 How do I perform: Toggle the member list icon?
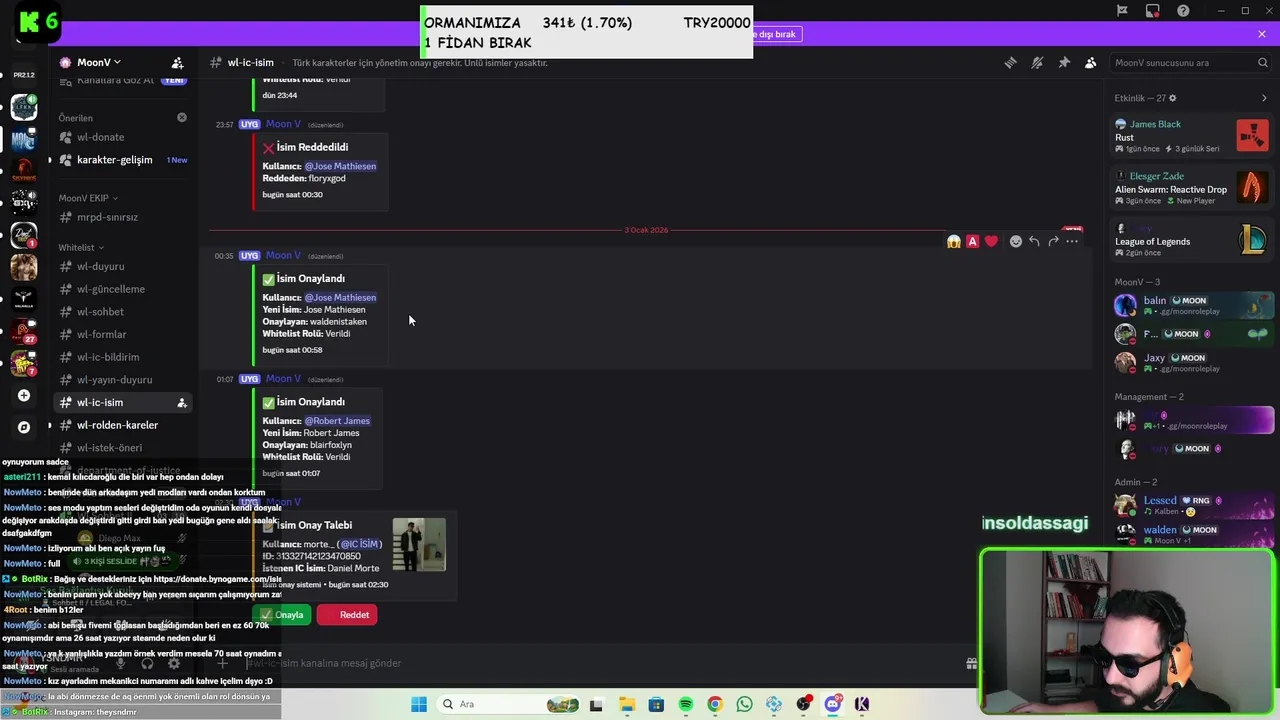click(1091, 62)
